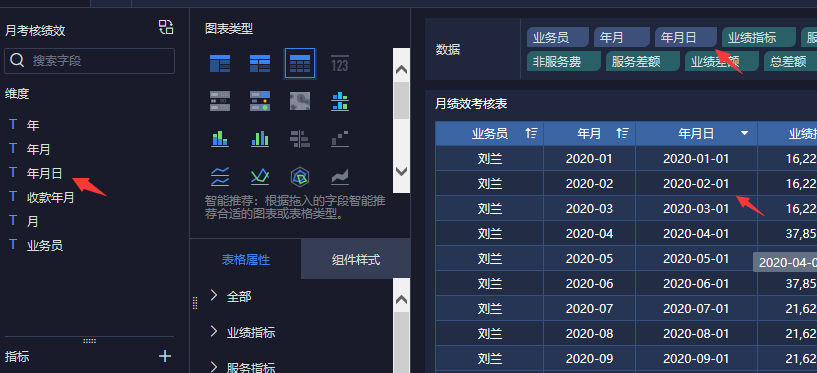817x373 pixels.
Task: Select the cross table chart type
Action: pos(260,64)
